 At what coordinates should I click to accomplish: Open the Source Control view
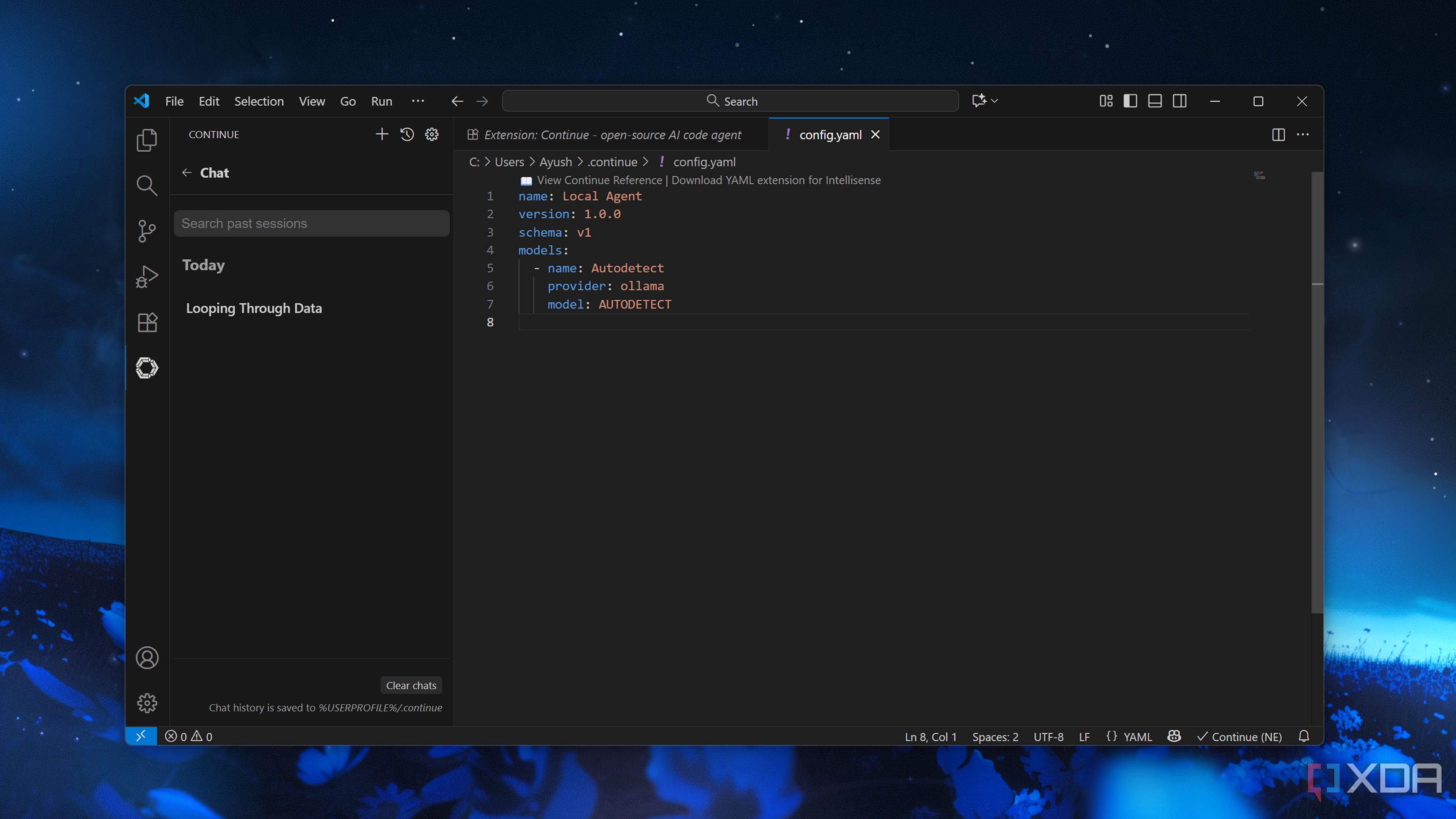[x=147, y=231]
